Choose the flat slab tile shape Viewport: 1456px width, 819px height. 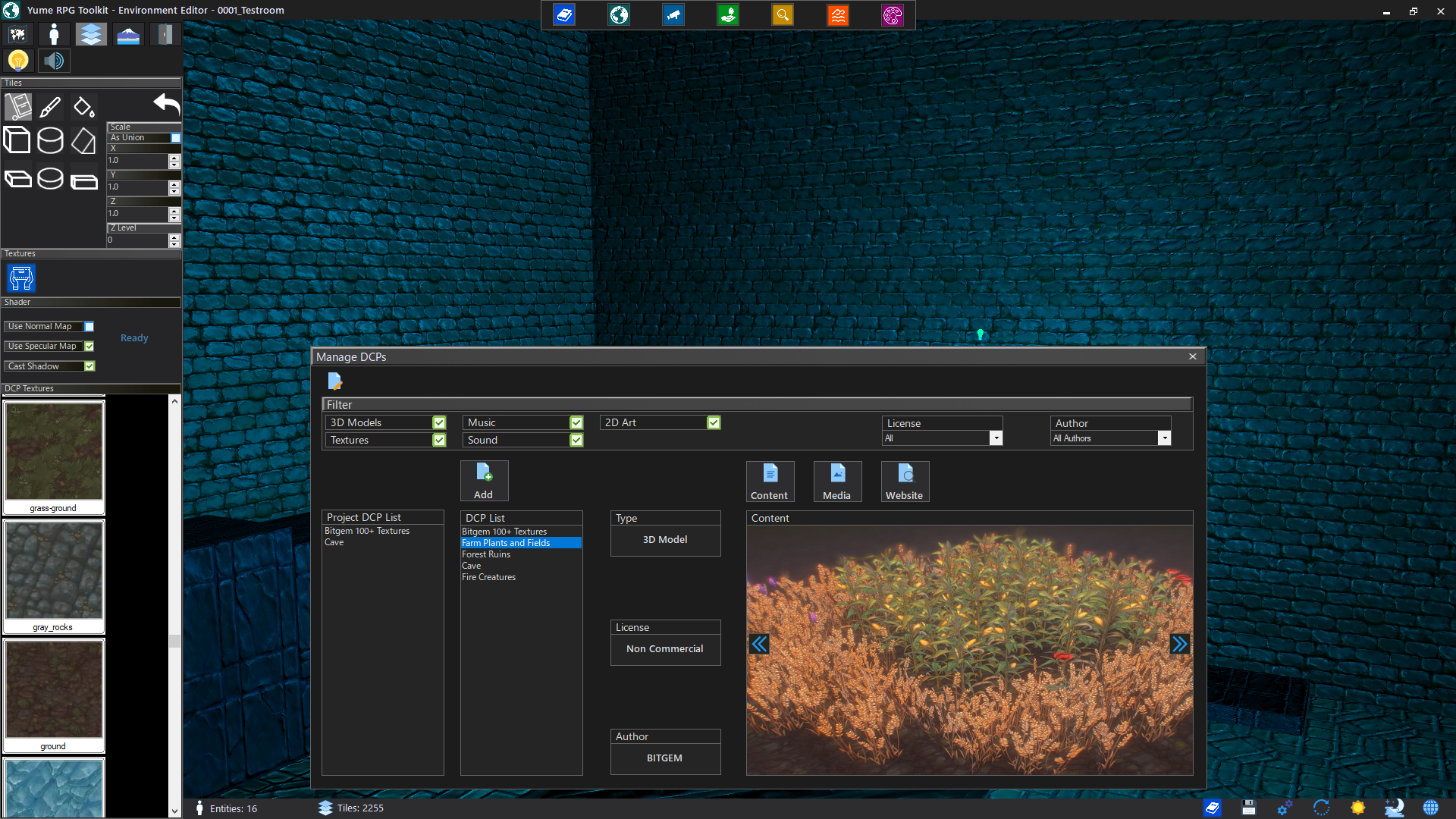pos(17,179)
